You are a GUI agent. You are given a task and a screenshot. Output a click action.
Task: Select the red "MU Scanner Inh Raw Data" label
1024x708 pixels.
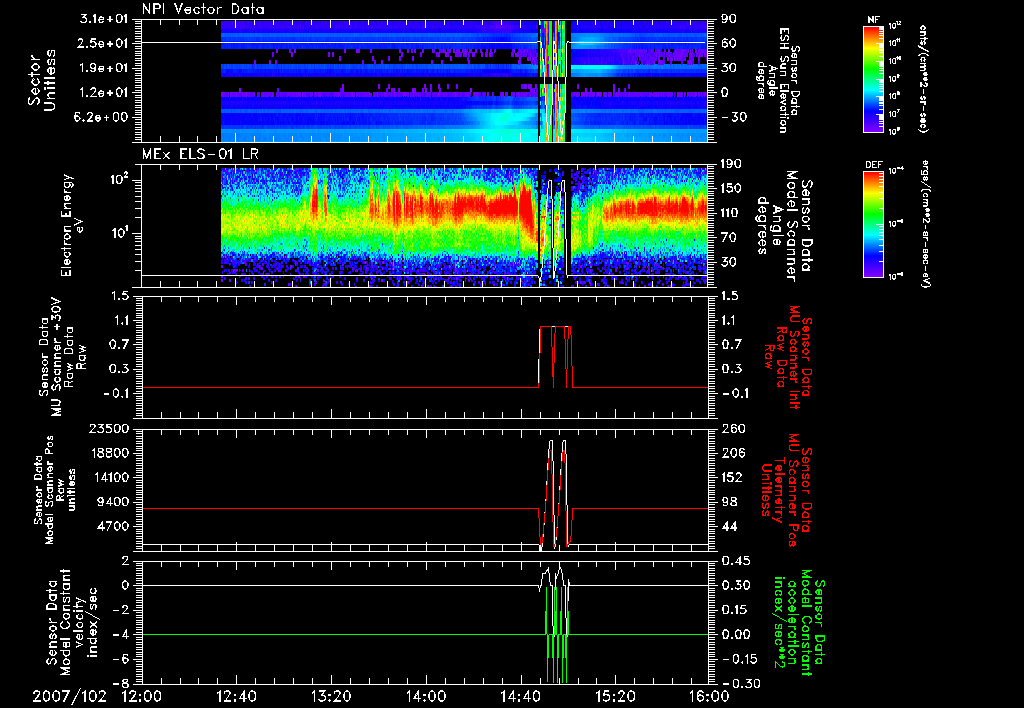pyautogui.click(x=789, y=358)
